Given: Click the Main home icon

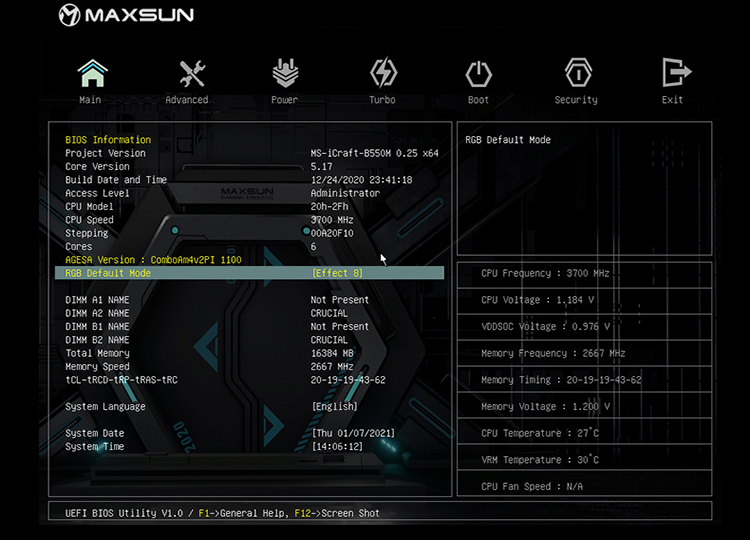Looking at the screenshot, I should click(x=92, y=73).
